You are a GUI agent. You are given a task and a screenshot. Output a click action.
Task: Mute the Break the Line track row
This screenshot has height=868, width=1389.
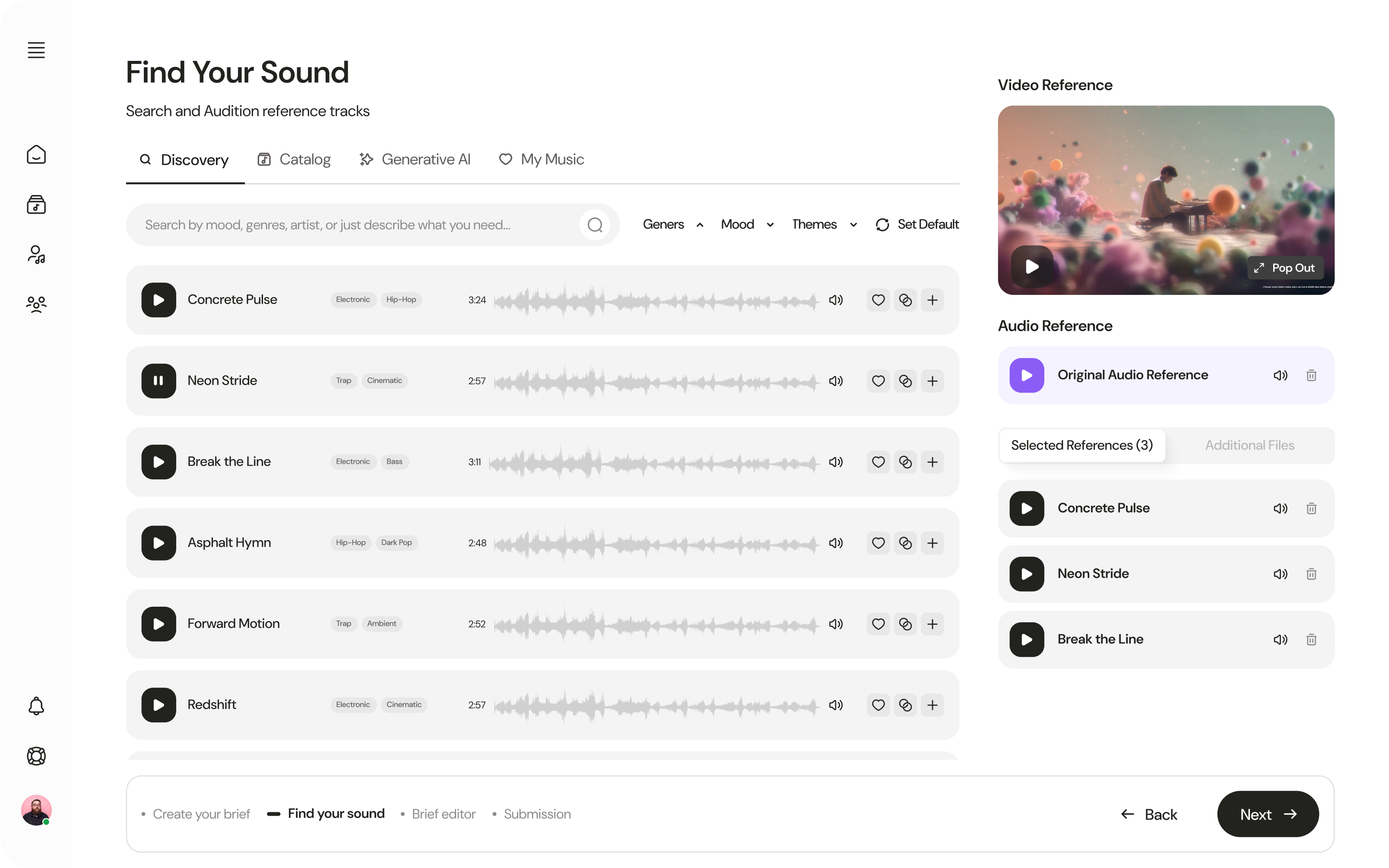coord(836,462)
